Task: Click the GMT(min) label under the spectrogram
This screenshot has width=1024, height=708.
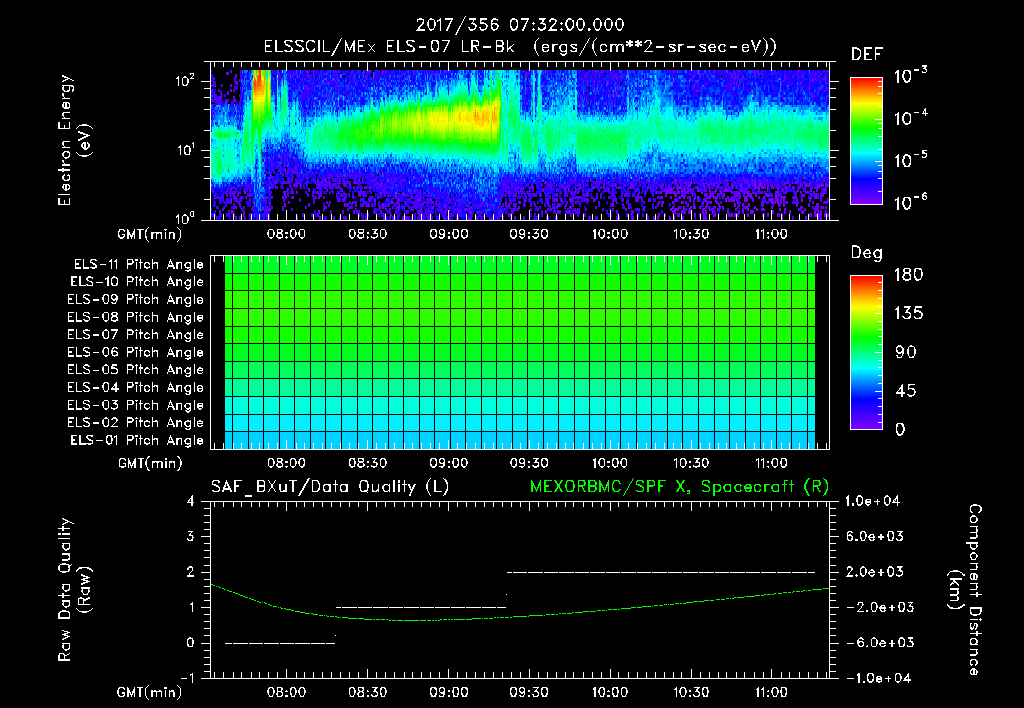Action: [x=149, y=234]
